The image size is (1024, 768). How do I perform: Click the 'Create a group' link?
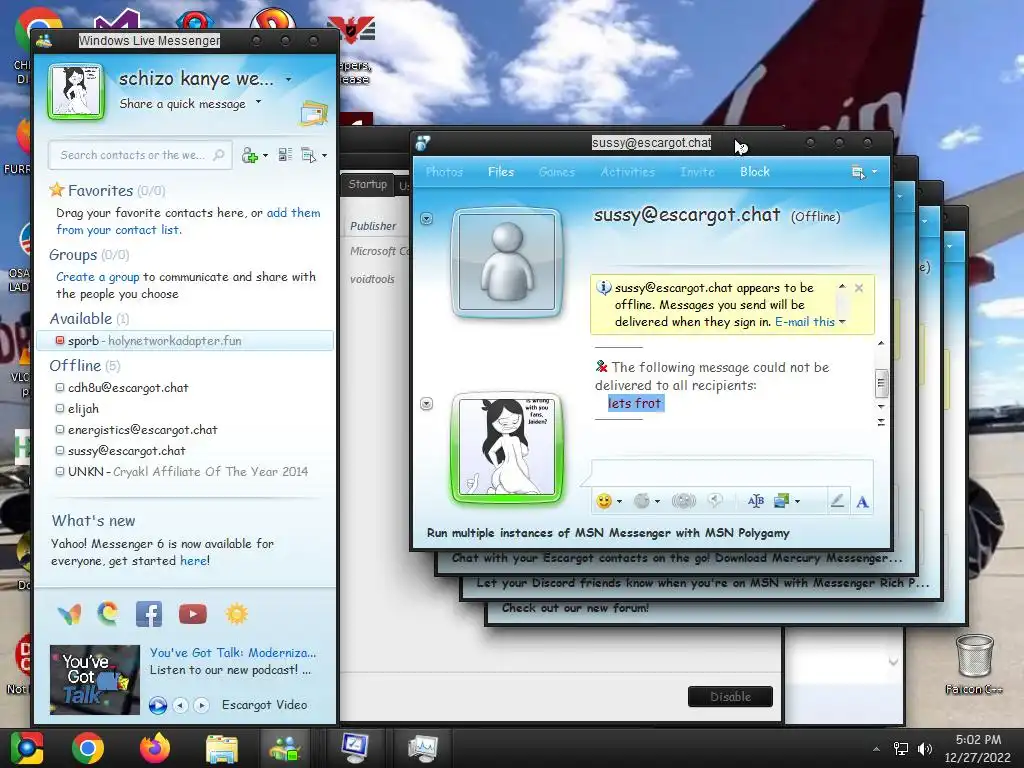pyautogui.click(x=97, y=277)
